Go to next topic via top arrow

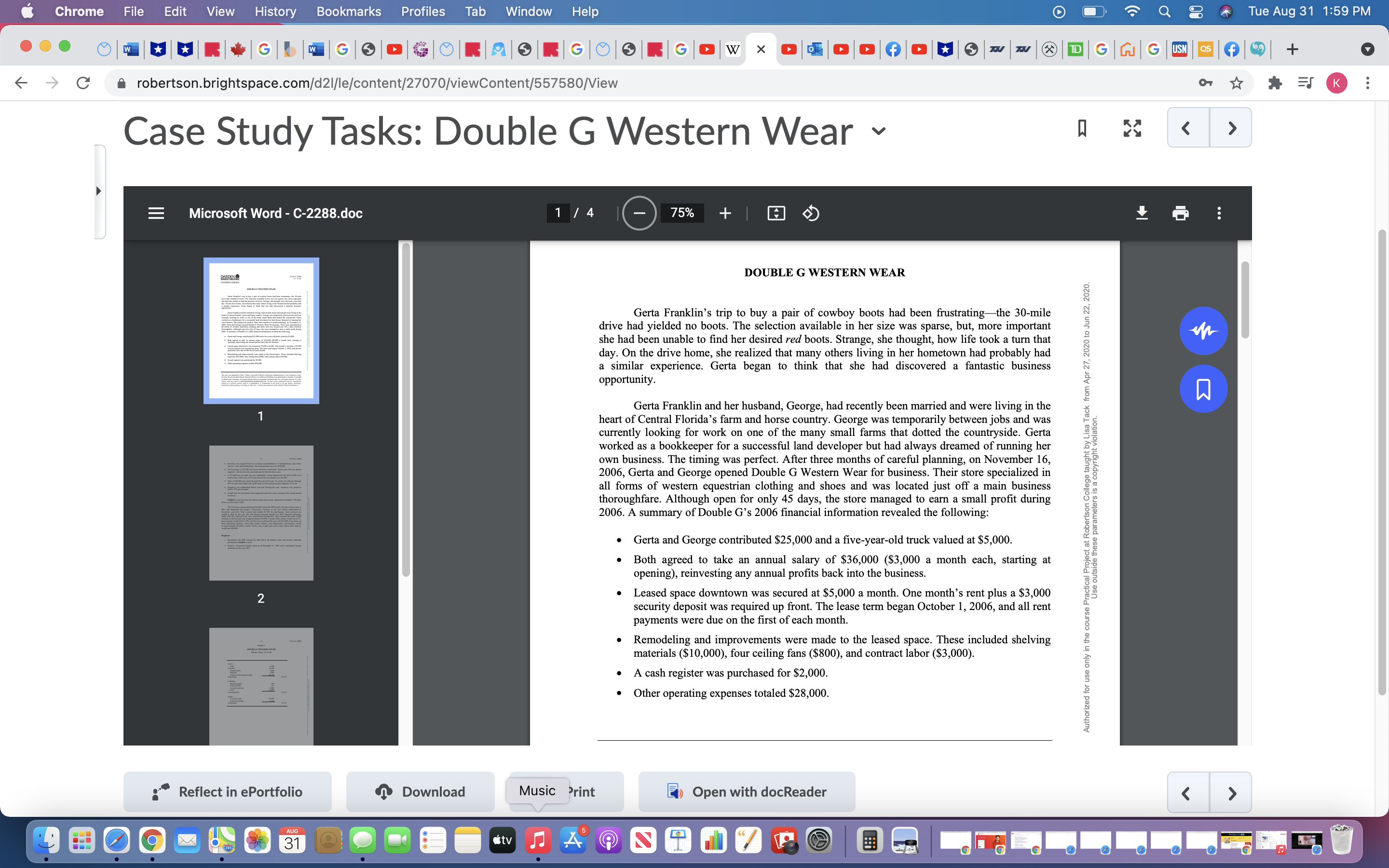1231,127
